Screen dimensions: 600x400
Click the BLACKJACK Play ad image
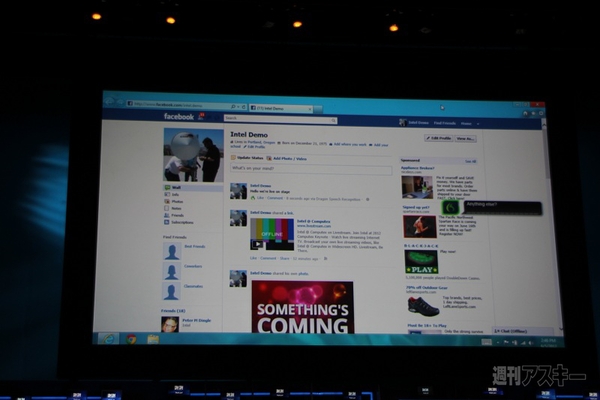pyautogui.click(x=421, y=262)
